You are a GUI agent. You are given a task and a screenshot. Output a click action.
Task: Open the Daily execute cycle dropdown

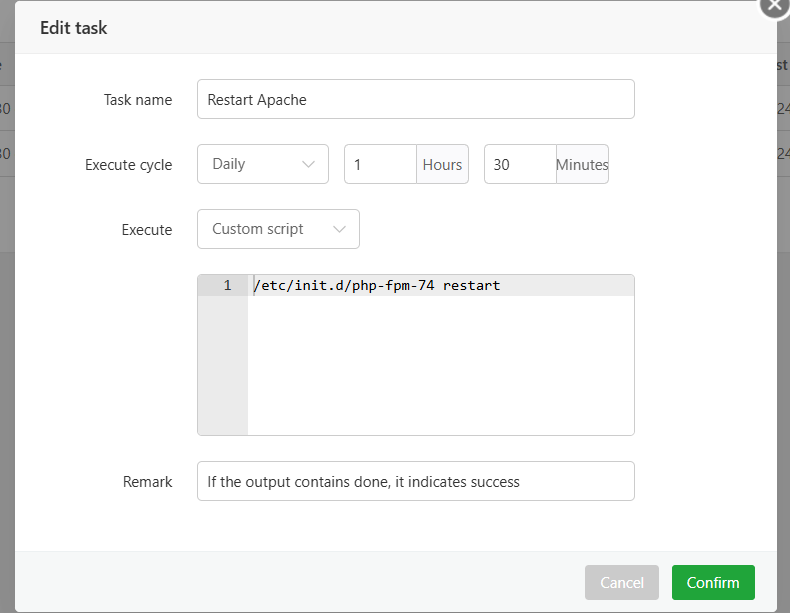[262, 164]
